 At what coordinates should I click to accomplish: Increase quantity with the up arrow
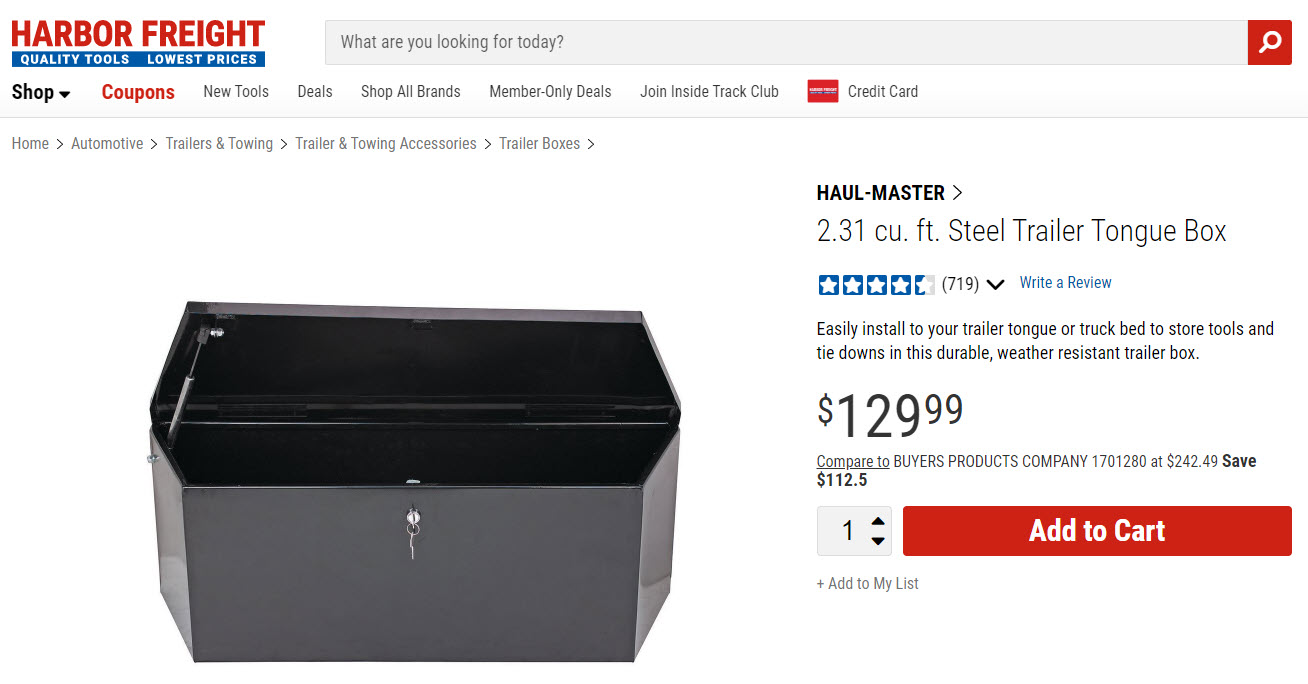point(878,521)
